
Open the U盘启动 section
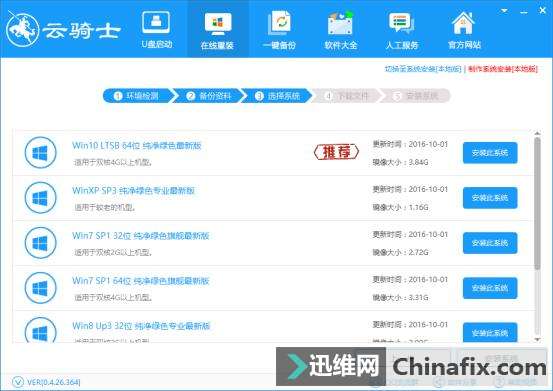pyautogui.click(x=156, y=30)
